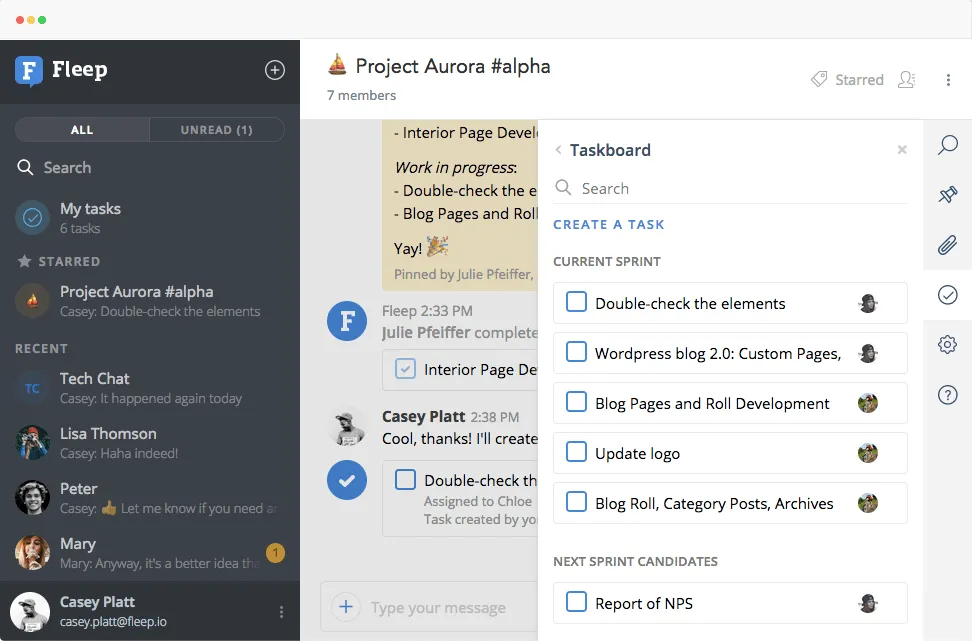Open My tasks checkmark icon
The image size is (972, 641).
click(x=32, y=218)
